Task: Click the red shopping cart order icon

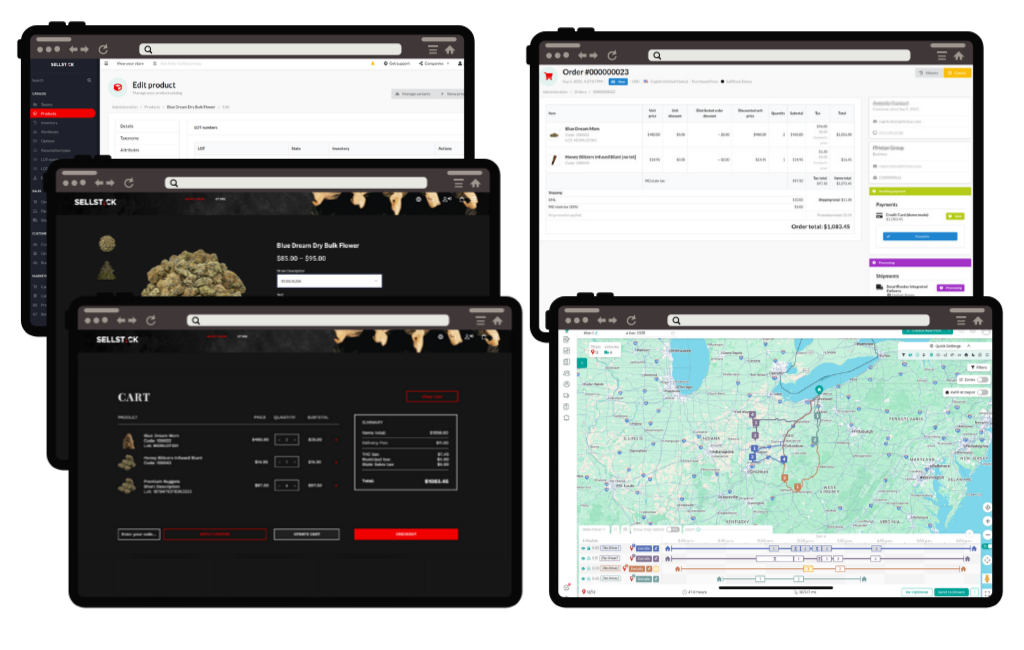Action: pos(548,74)
